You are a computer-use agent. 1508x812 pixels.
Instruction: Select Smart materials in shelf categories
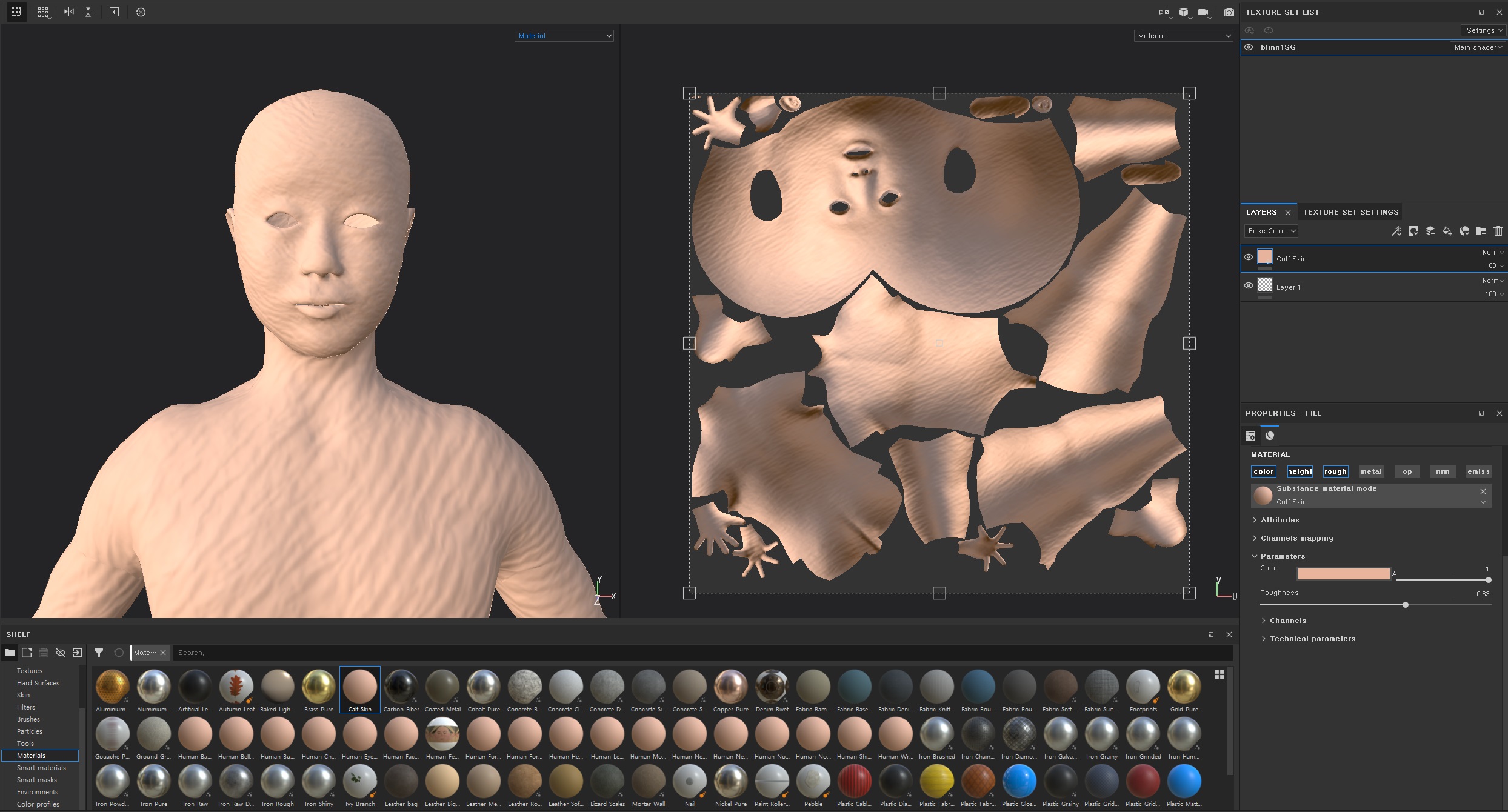(x=41, y=768)
